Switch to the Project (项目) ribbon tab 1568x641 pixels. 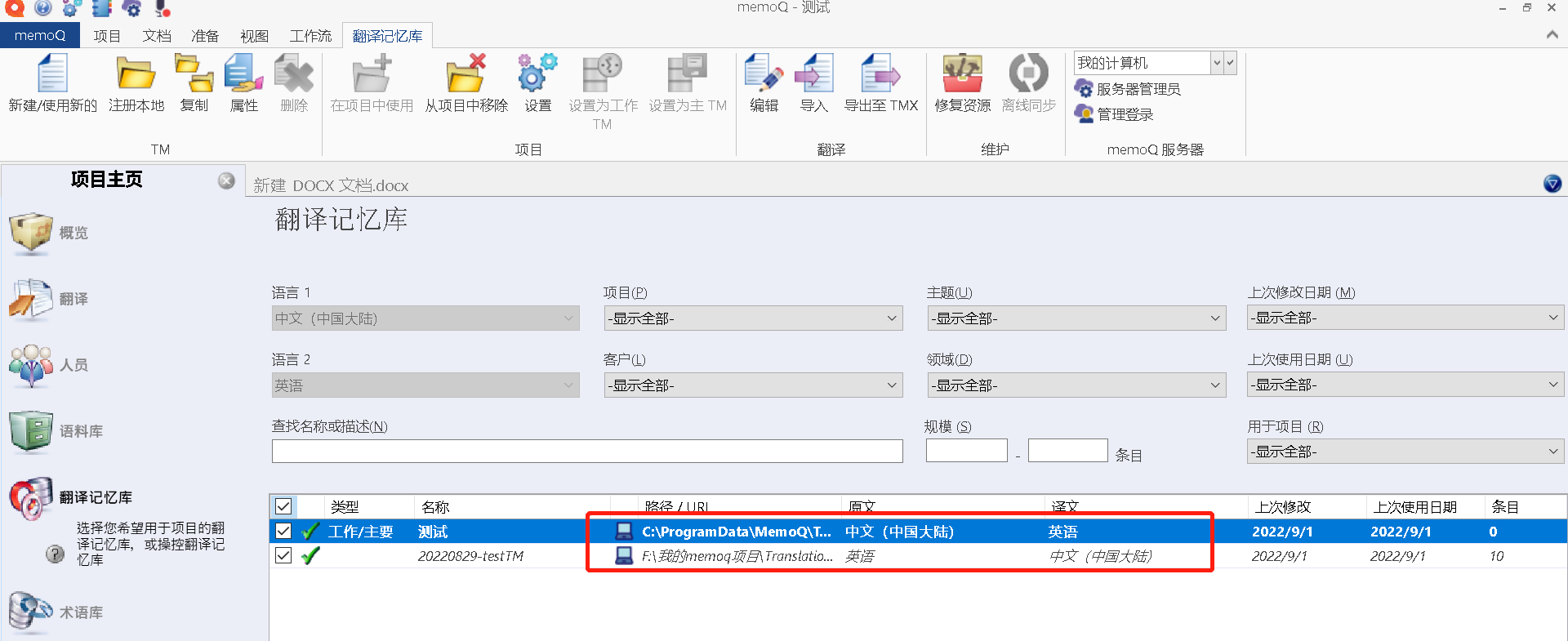107,36
